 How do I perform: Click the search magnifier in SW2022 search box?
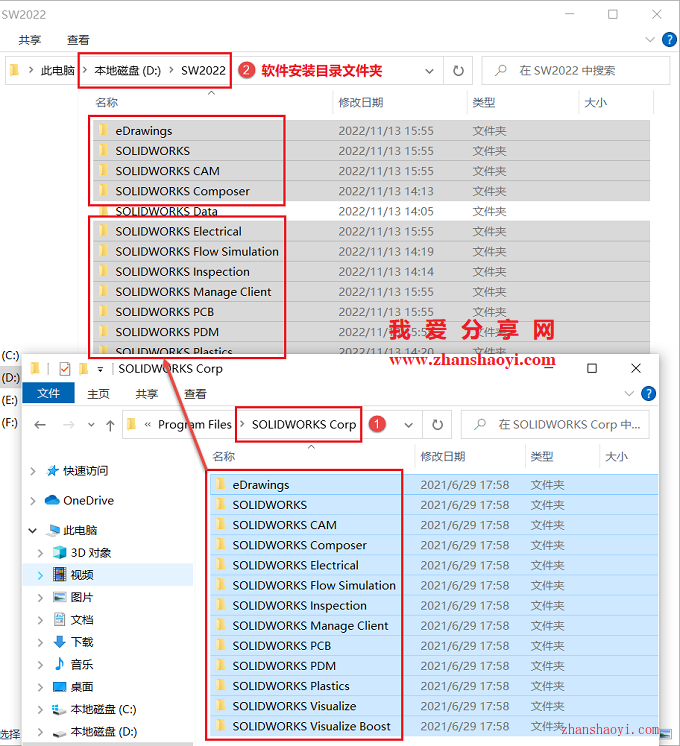tap(501, 71)
